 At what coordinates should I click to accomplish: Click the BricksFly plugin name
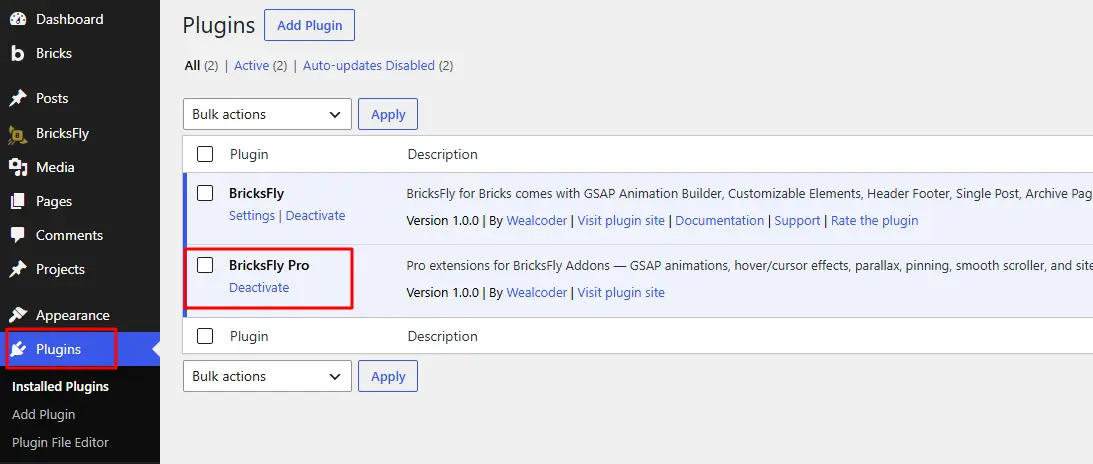coord(257,194)
